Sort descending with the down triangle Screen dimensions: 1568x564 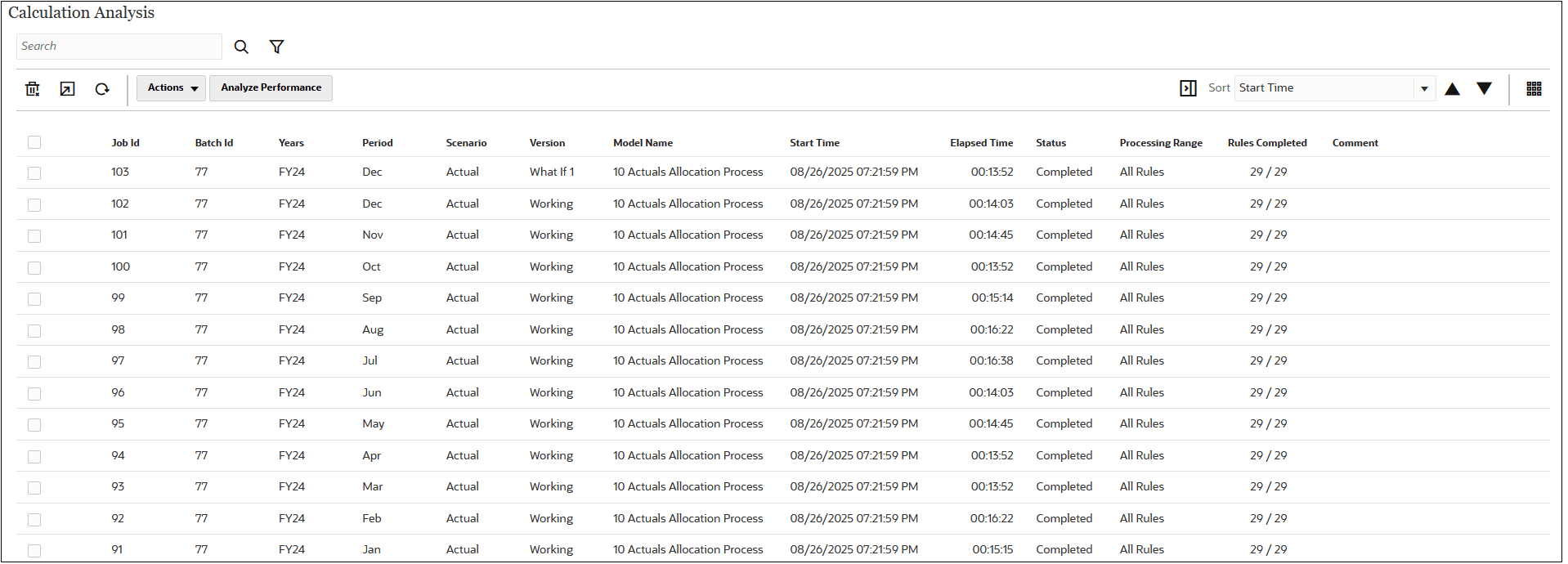point(1485,88)
